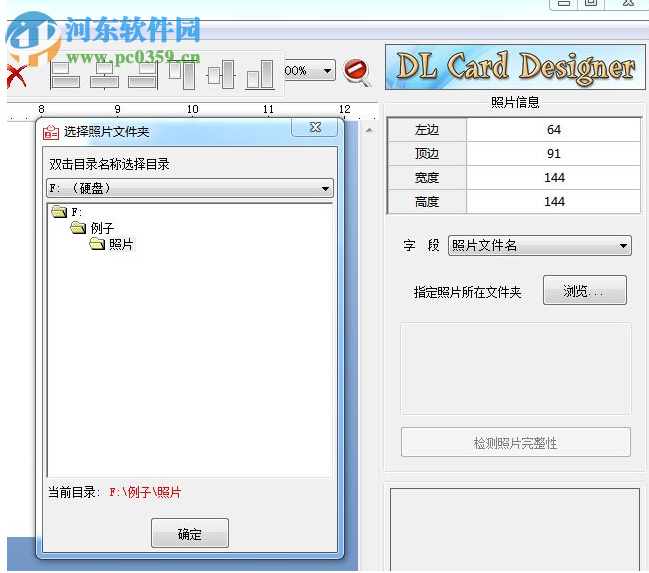Open the F: (硬盘) drive dropdown
Viewport: 649px width, 573px height.
tap(190, 189)
